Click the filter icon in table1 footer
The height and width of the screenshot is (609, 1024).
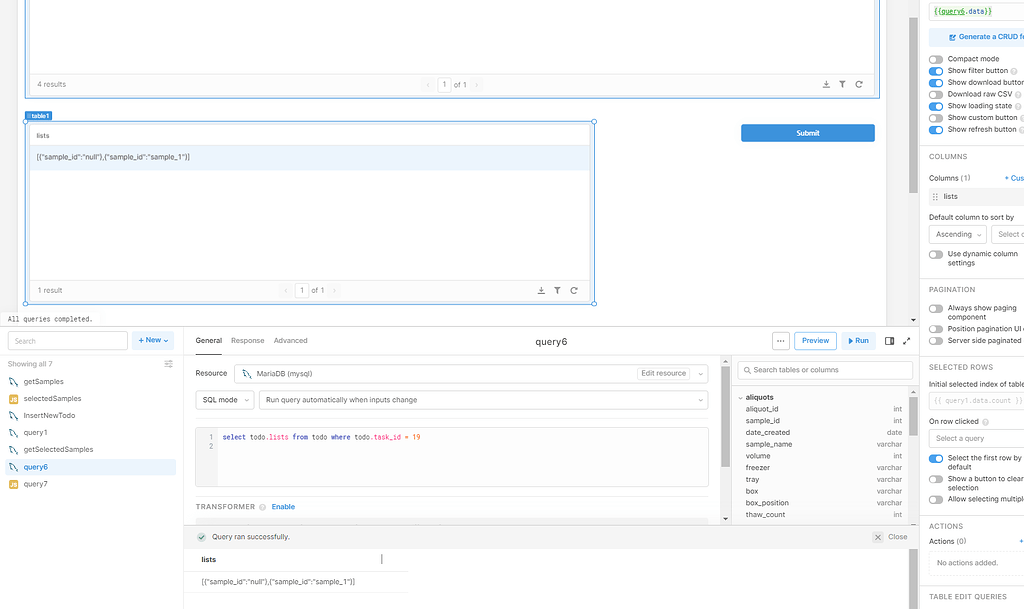[557, 290]
